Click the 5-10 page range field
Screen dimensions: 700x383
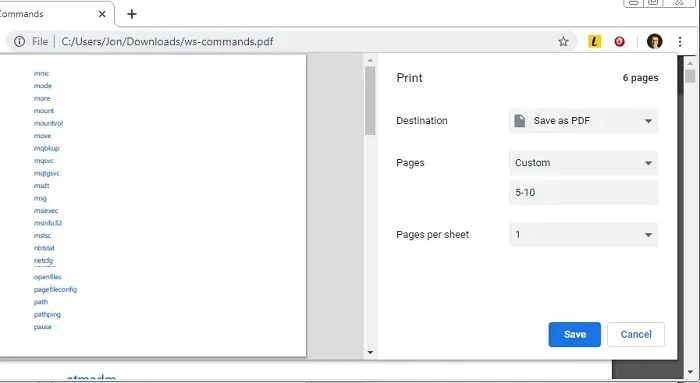583,192
